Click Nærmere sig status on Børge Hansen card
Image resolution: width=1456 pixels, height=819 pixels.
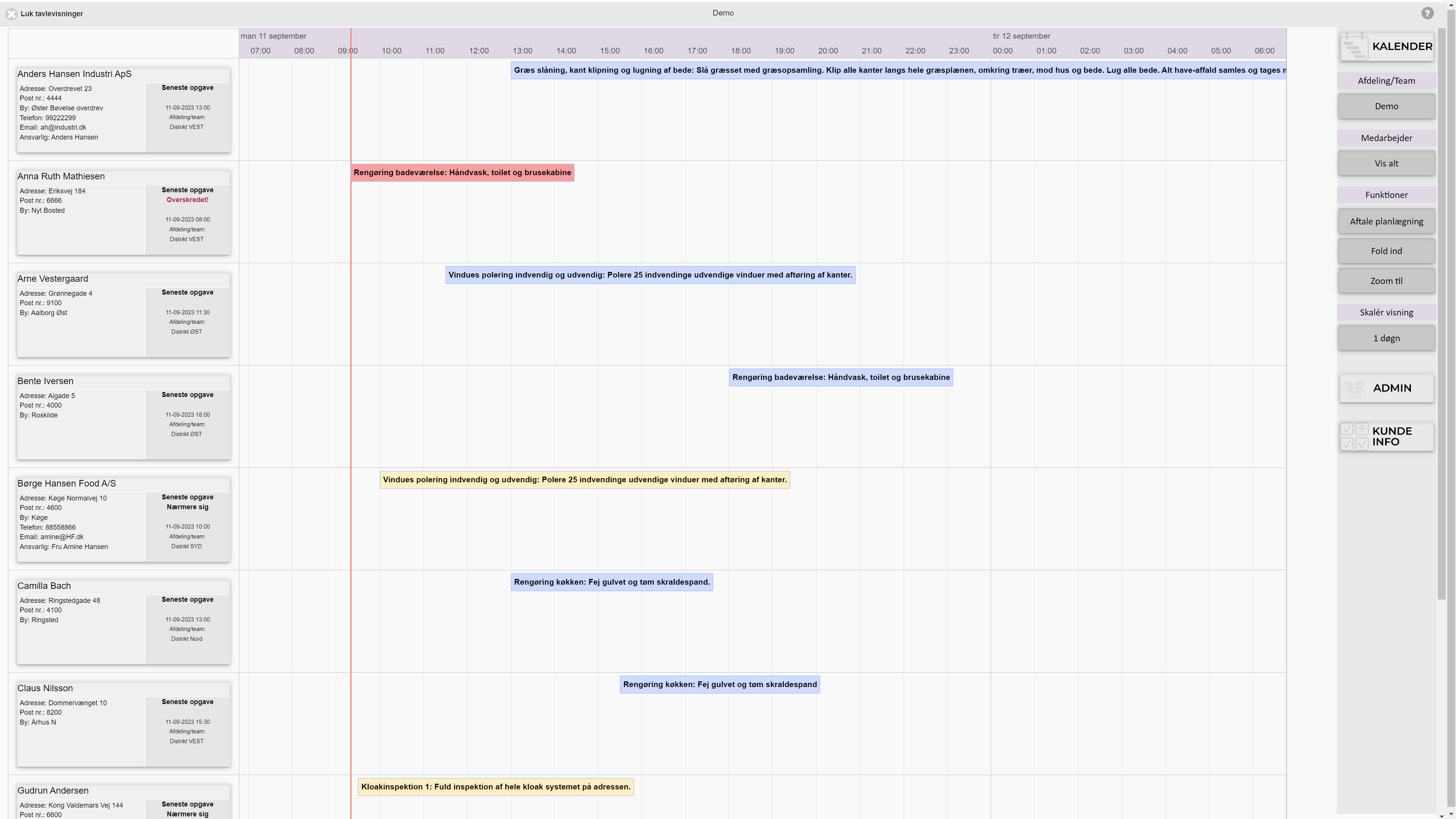pyautogui.click(x=187, y=507)
